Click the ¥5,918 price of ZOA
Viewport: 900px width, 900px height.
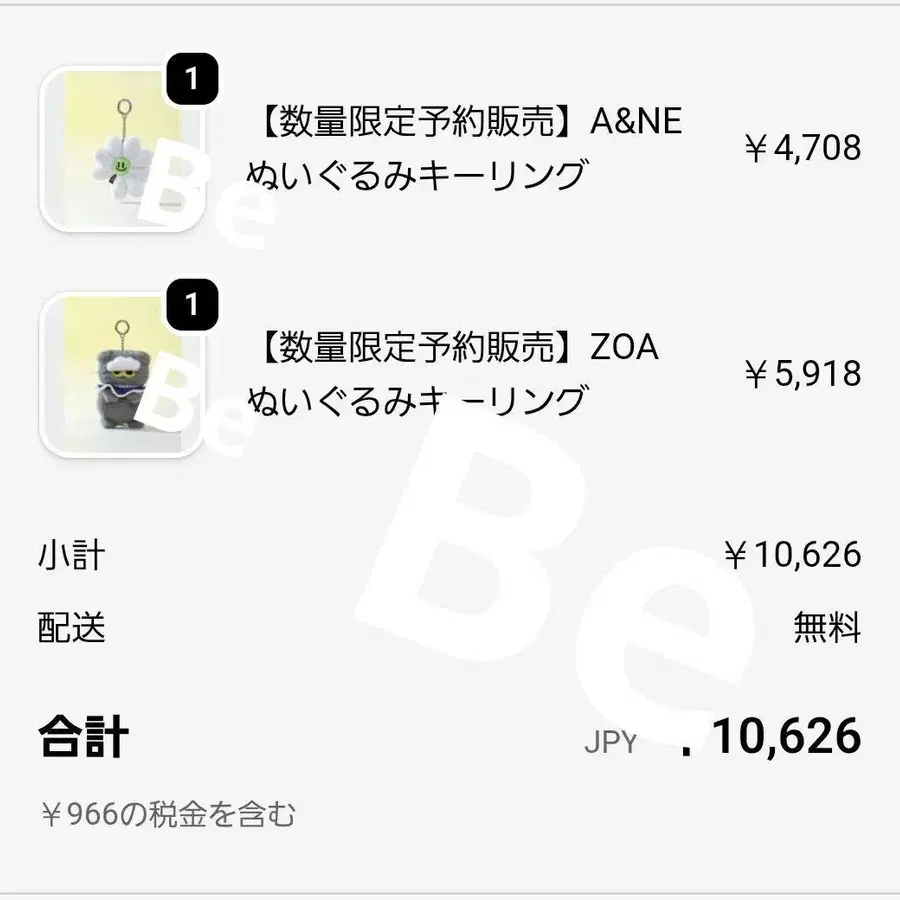801,374
